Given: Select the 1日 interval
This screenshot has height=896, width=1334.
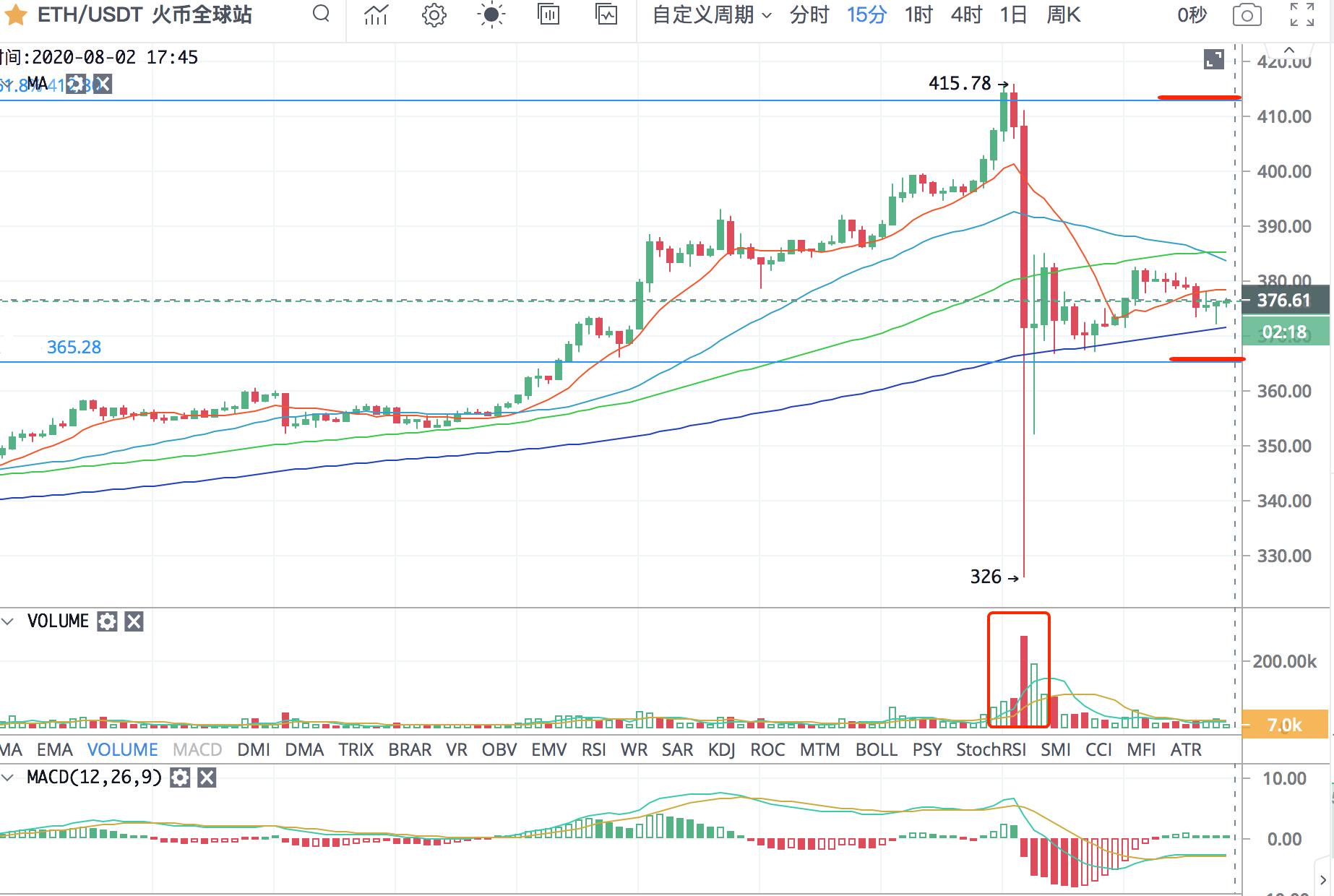Looking at the screenshot, I should 1013,14.
